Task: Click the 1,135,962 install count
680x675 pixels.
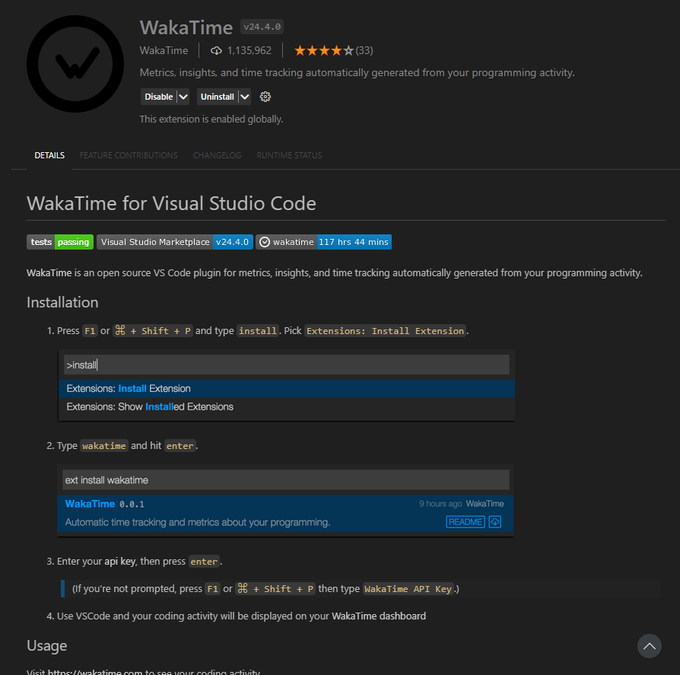Action: [249, 51]
